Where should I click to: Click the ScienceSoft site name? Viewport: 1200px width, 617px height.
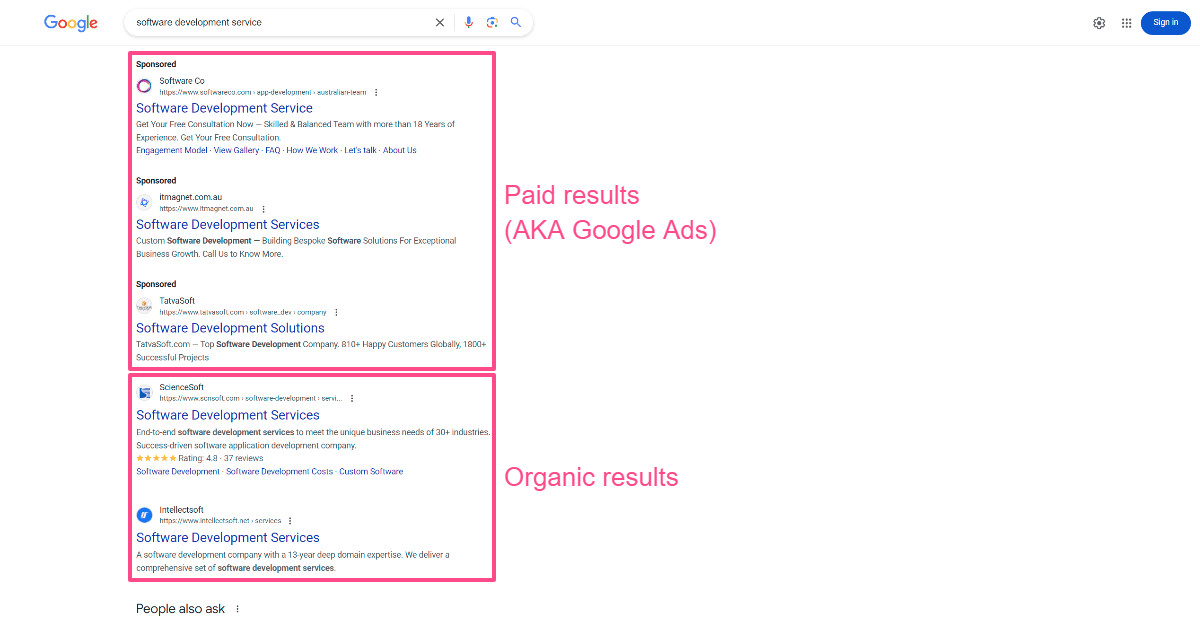point(181,387)
